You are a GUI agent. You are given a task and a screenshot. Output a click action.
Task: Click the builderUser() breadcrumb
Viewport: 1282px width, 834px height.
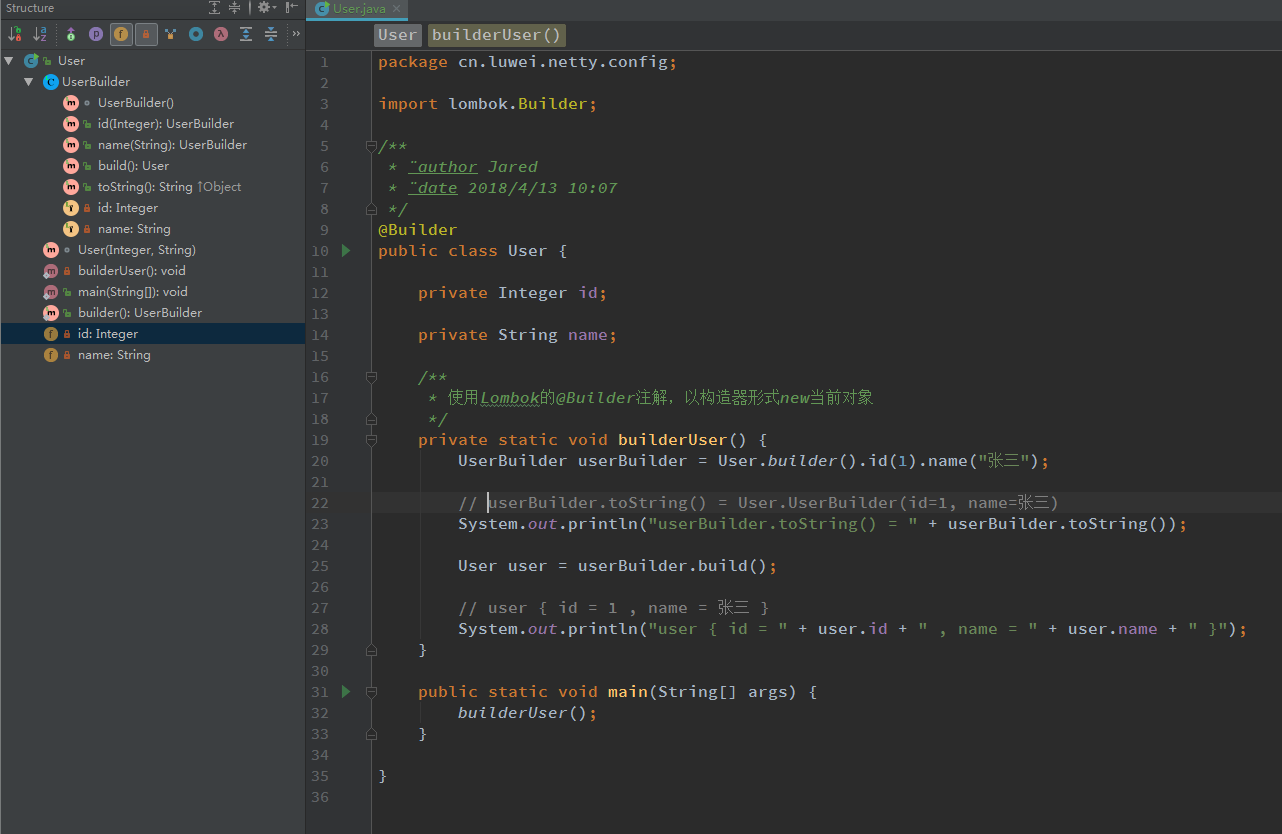(x=497, y=35)
